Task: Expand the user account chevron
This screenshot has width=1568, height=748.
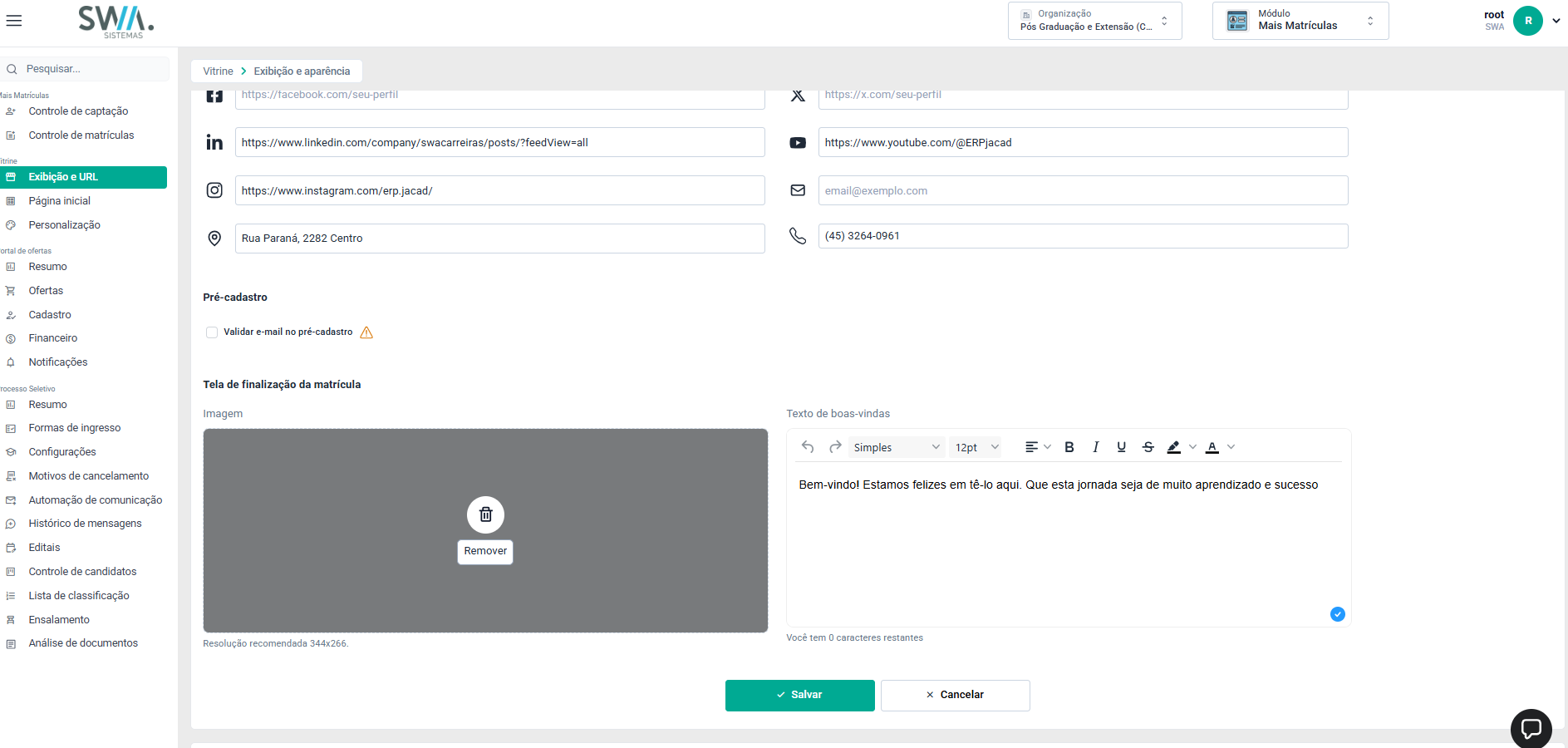Action: pyautogui.click(x=1556, y=21)
